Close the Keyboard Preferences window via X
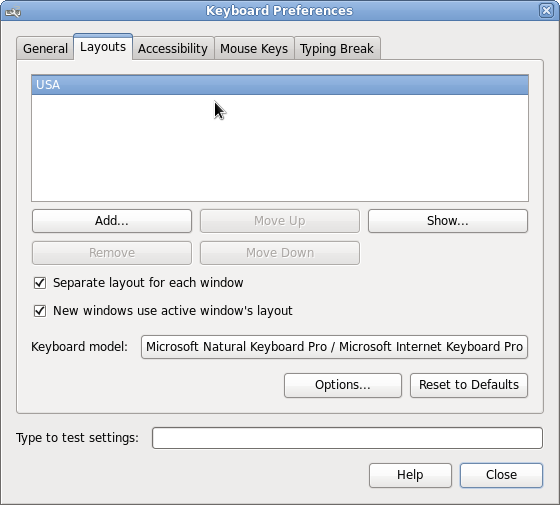Screen dimensions: 560x505 tap(546, 11)
